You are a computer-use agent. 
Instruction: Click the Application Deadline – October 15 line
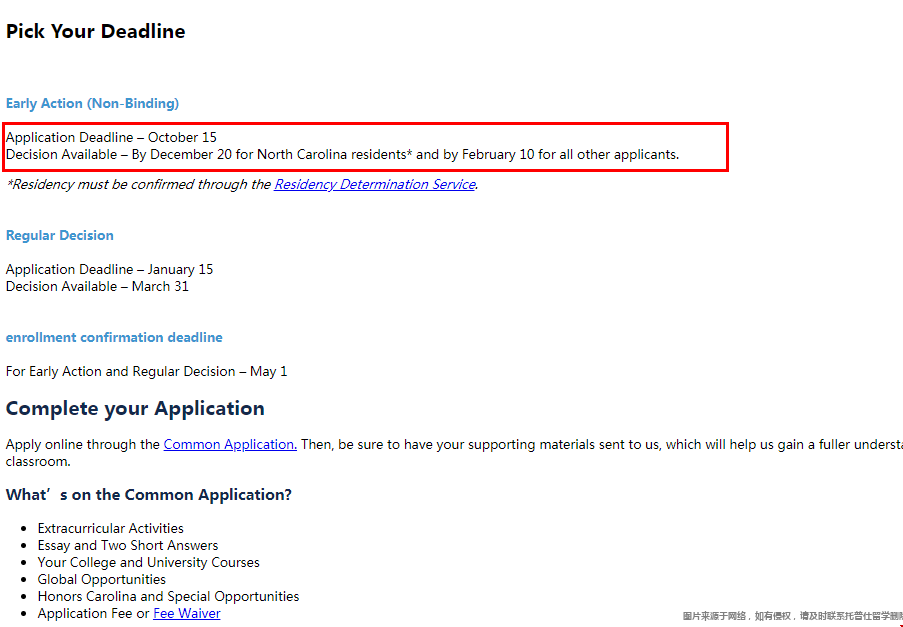pyautogui.click(x=111, y=138)
